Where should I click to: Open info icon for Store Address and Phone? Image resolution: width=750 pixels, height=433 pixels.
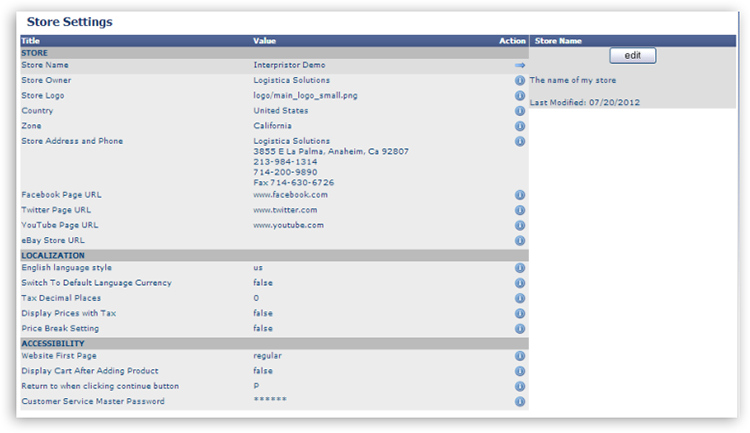click(520, 142)
